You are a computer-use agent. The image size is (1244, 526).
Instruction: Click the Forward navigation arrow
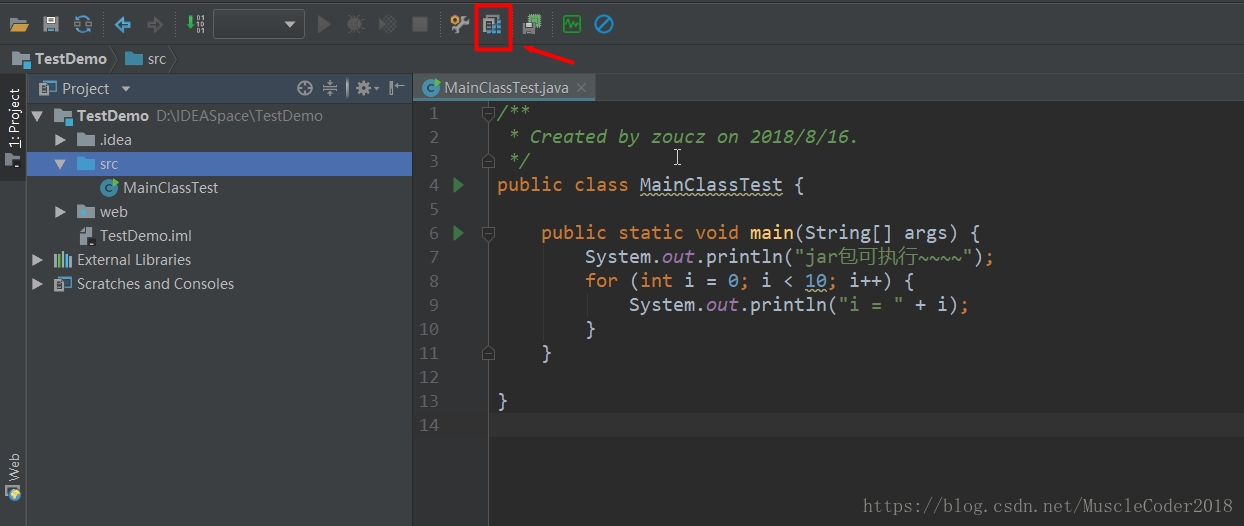155,24
